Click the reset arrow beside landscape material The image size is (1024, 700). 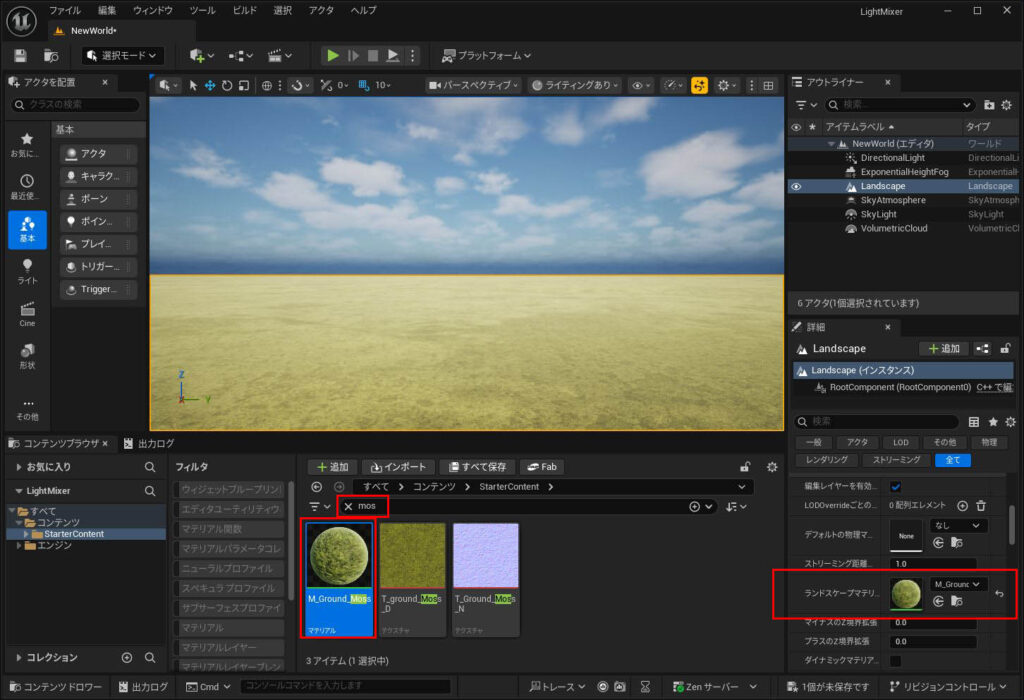click(x=999, y=594)
